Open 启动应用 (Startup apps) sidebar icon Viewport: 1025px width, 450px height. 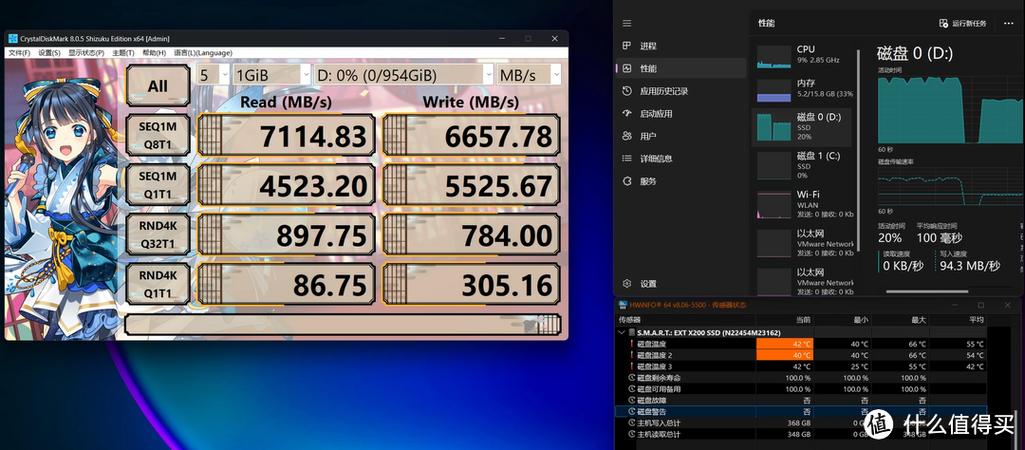(627, 113)
